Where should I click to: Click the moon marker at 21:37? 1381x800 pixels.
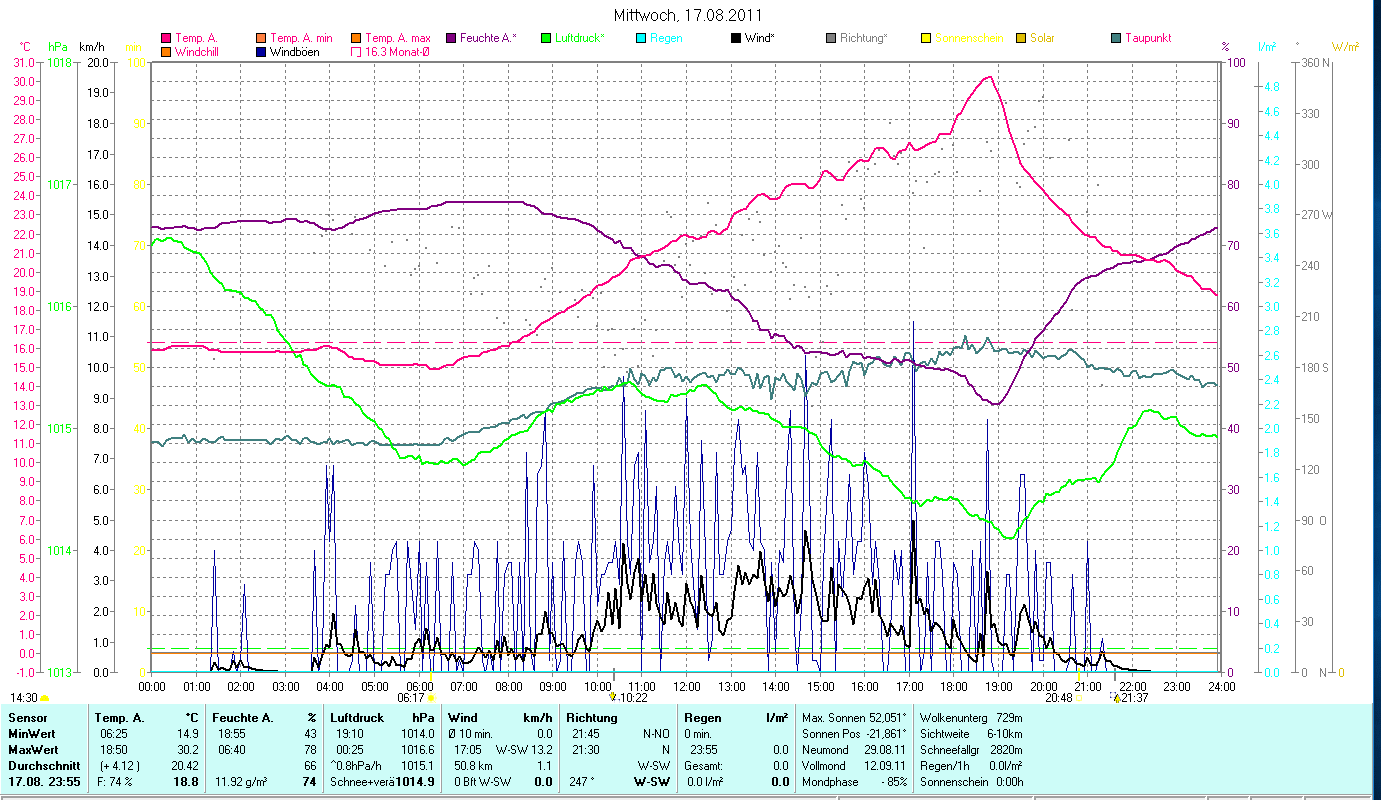1116,698
